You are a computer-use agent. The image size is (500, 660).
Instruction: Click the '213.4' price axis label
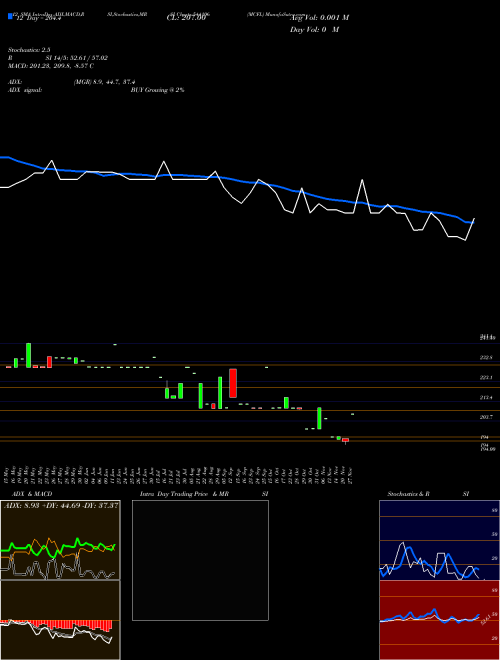click(486, 397)
